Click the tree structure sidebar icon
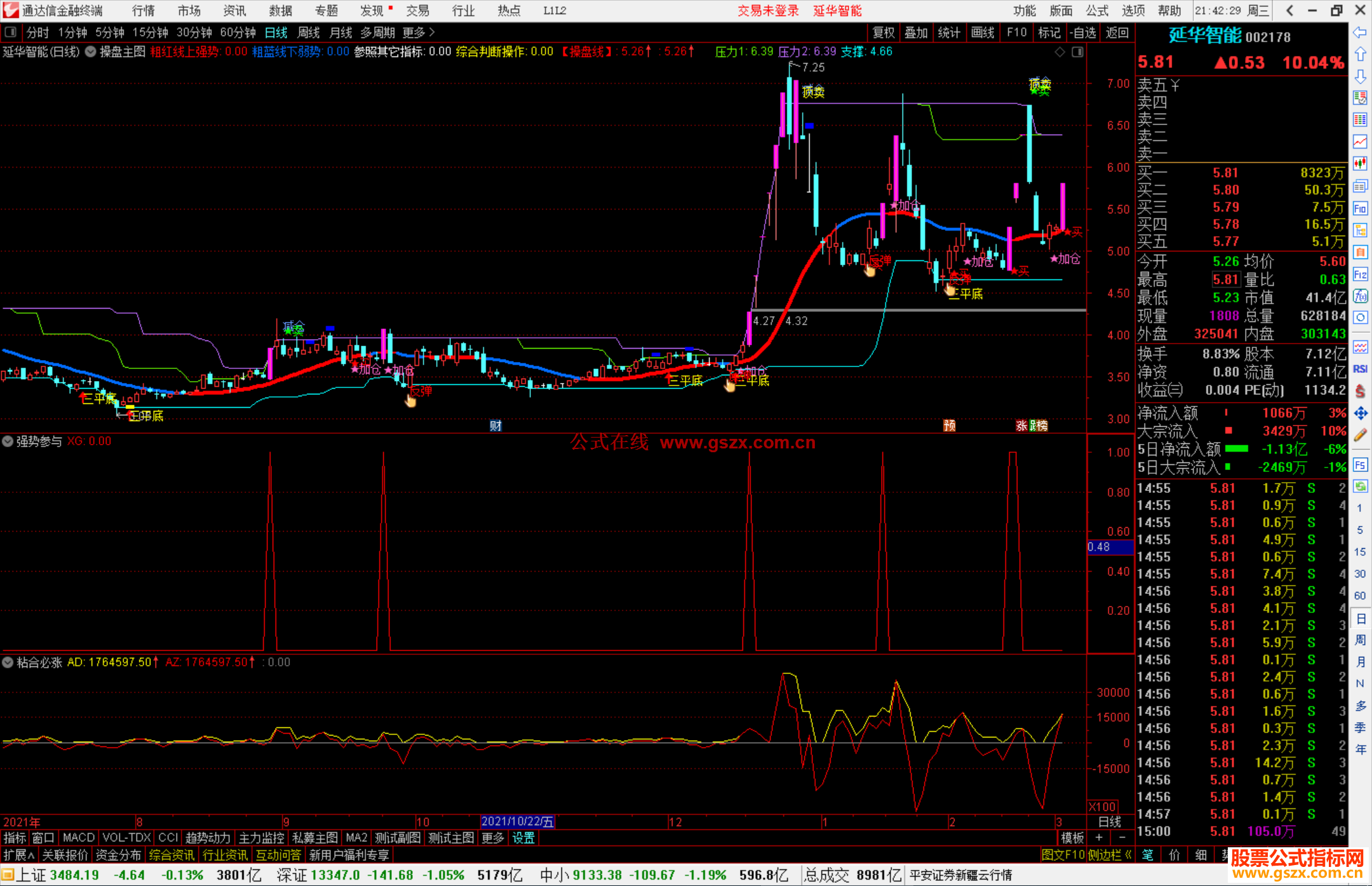 point(1360,230)
